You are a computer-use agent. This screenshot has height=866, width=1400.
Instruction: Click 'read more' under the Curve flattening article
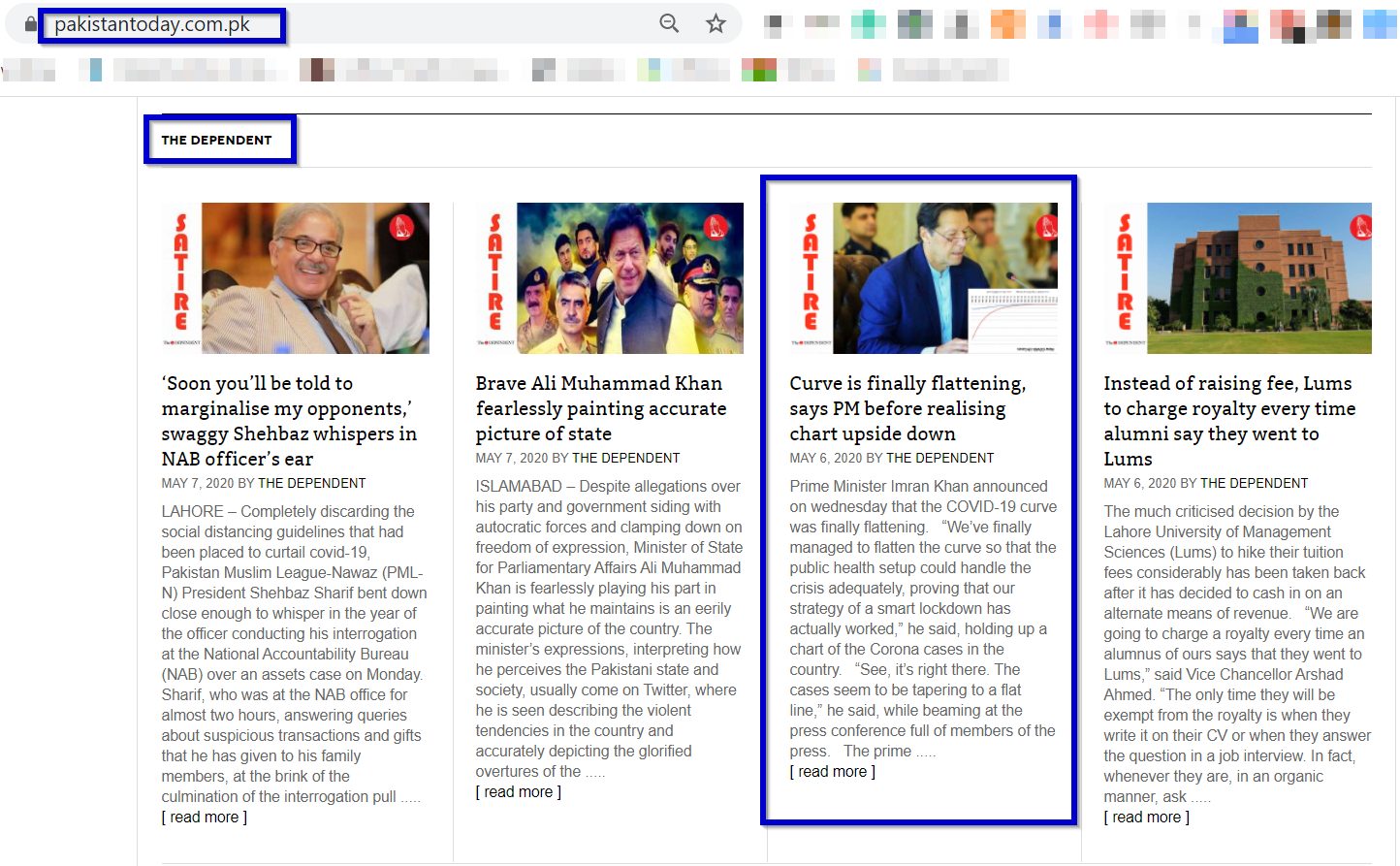tap(833, 772)
